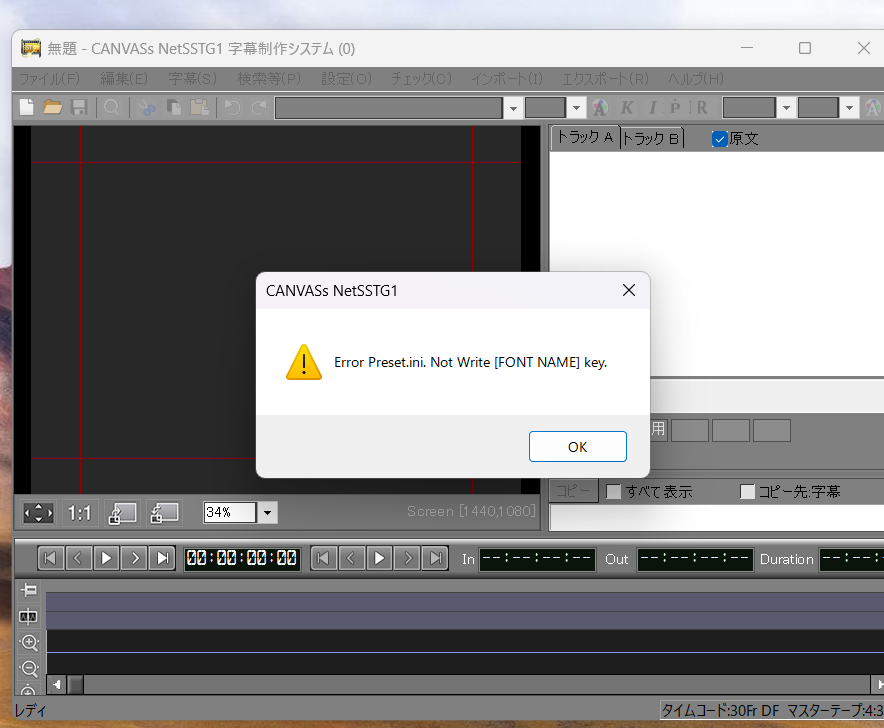
Task: Click the Paste clipboard icon
Action: 200,107
